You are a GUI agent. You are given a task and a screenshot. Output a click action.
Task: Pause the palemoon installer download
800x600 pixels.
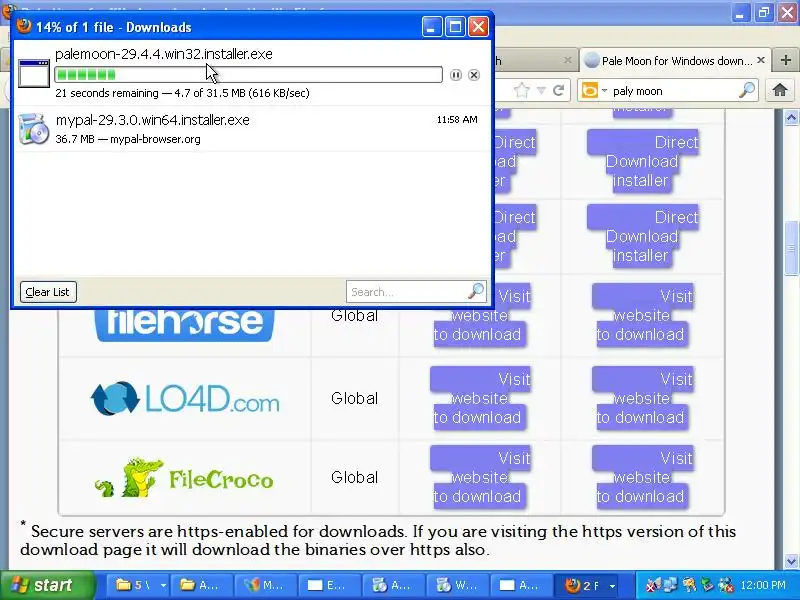[456, 75]
